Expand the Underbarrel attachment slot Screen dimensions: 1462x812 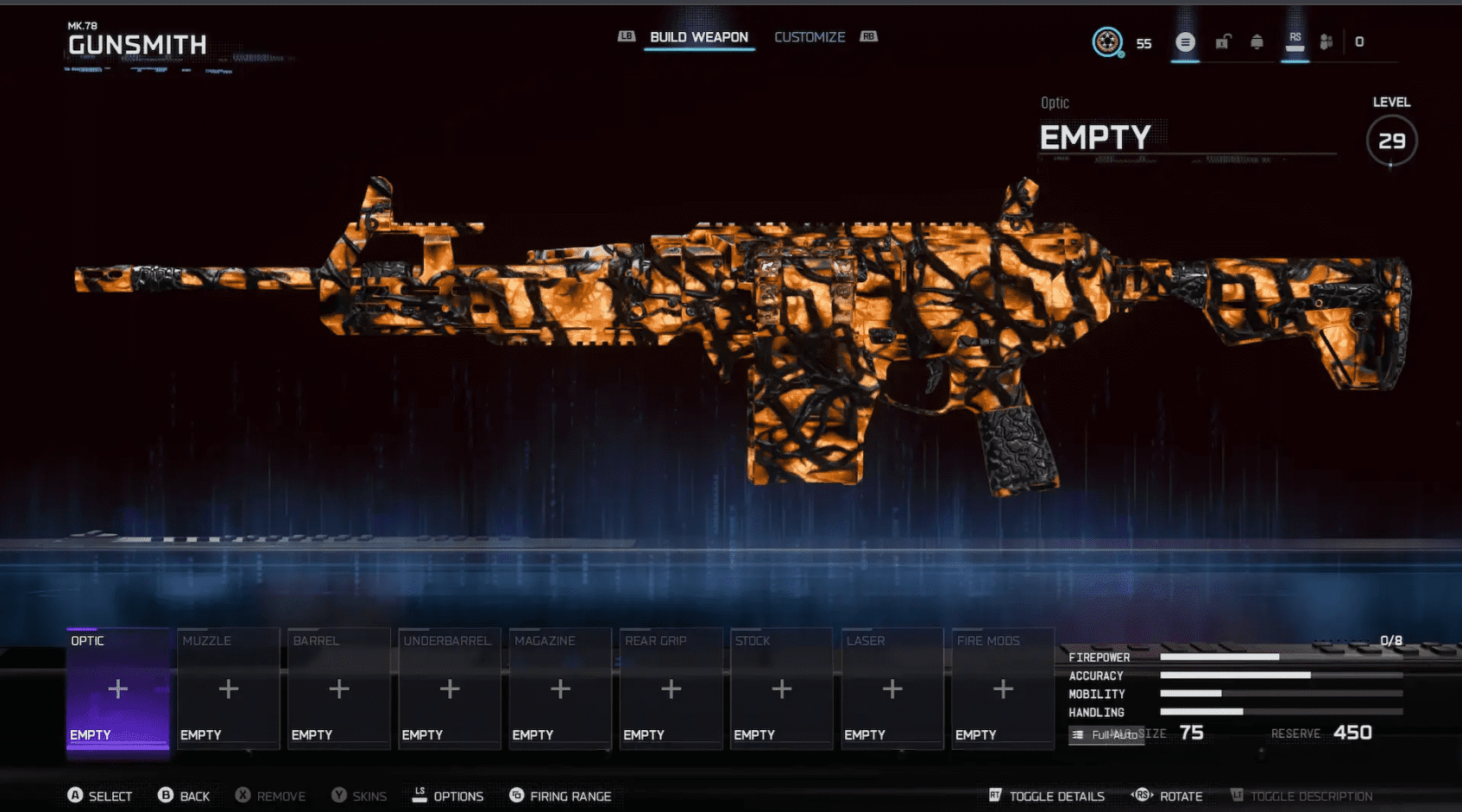coord(449,689)
